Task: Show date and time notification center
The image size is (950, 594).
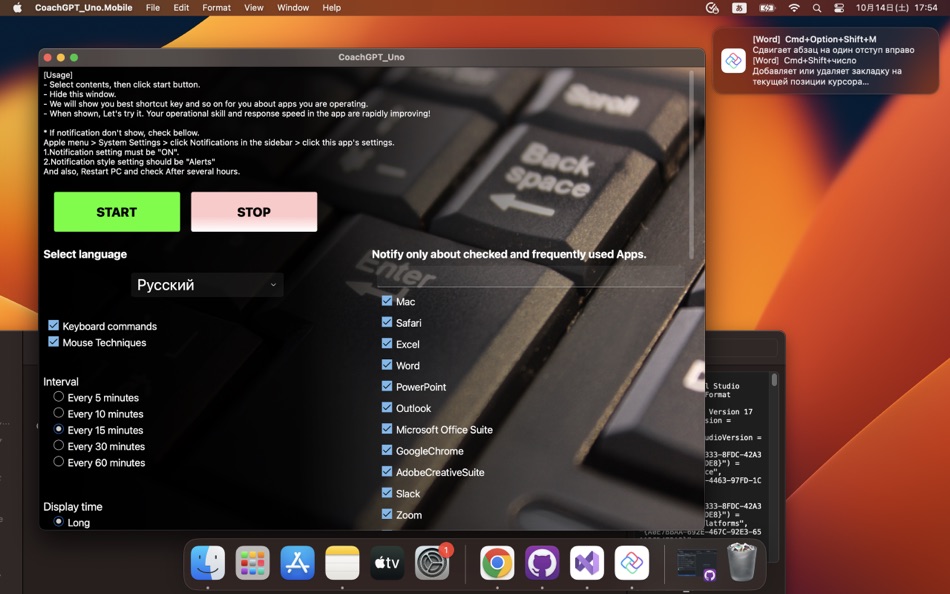Action: (897, 8)
